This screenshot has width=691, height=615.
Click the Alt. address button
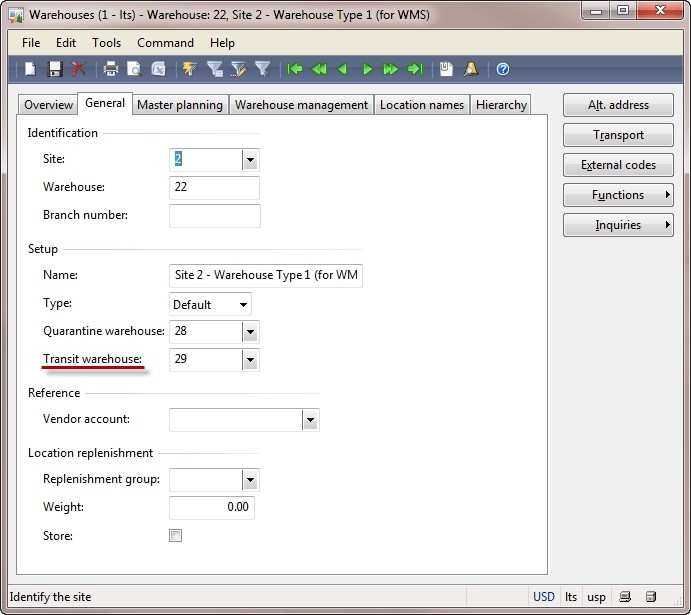tap(618, 105)
